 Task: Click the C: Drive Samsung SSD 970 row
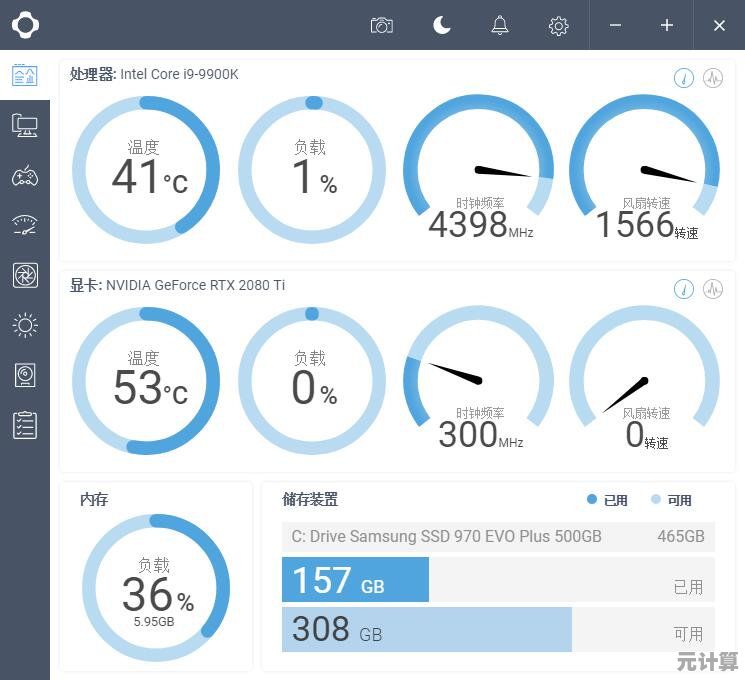[498, 536]
